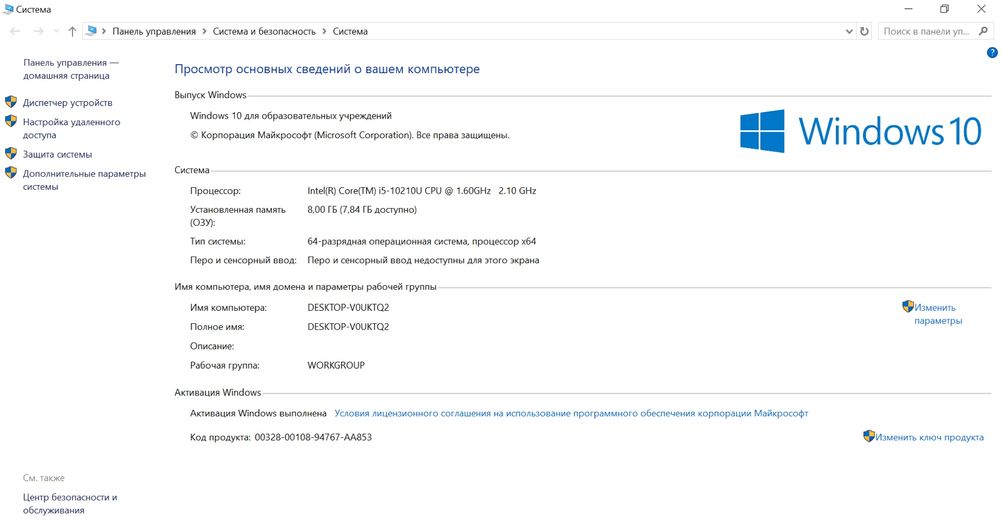Go up one level with Up arrow
Viewport: 1001px width, 529px height.
[72, 31]
